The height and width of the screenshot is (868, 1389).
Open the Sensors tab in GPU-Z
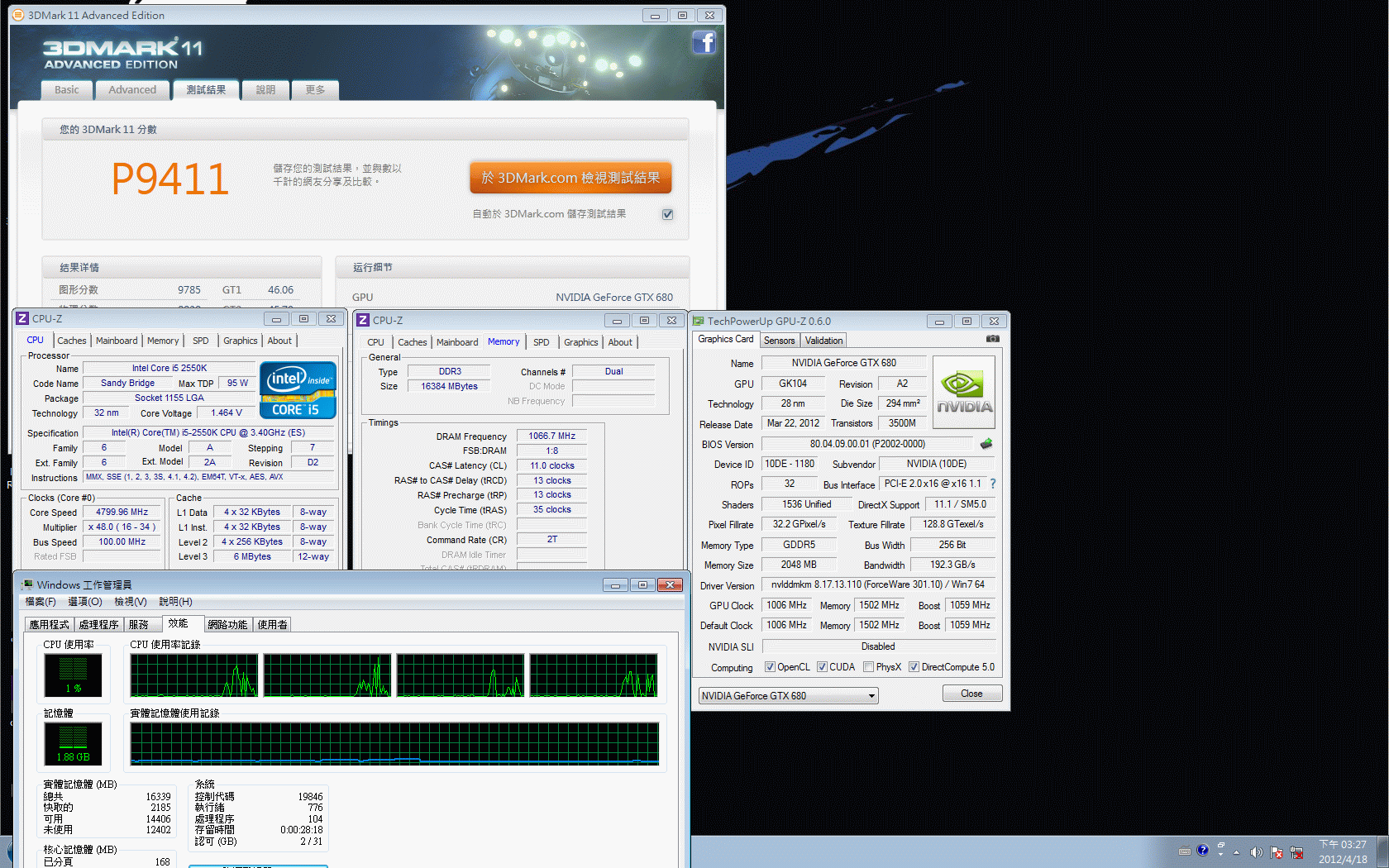pyautogui.click(x=779, y=341)
